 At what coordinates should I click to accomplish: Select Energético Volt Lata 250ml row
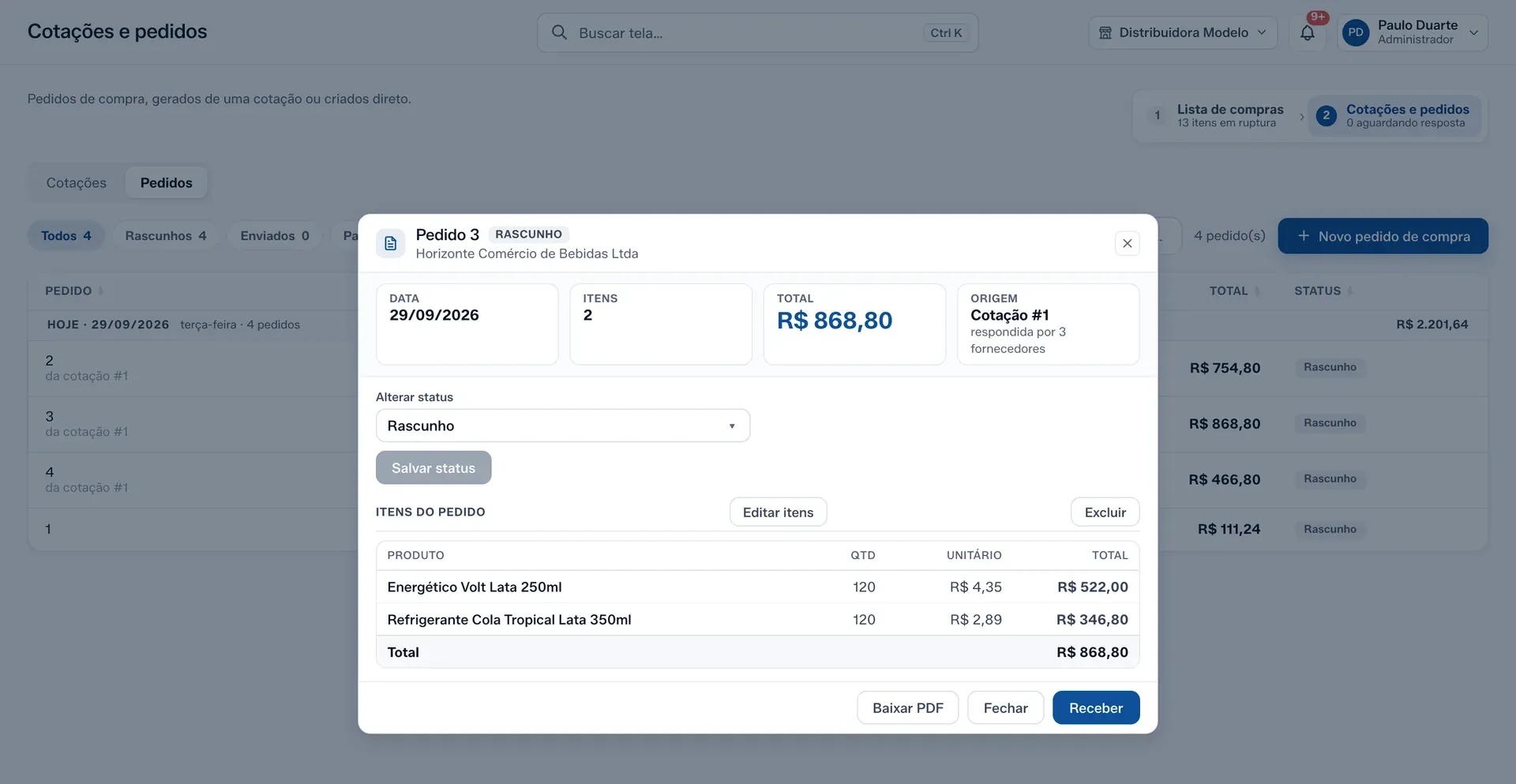click(757, 587)
